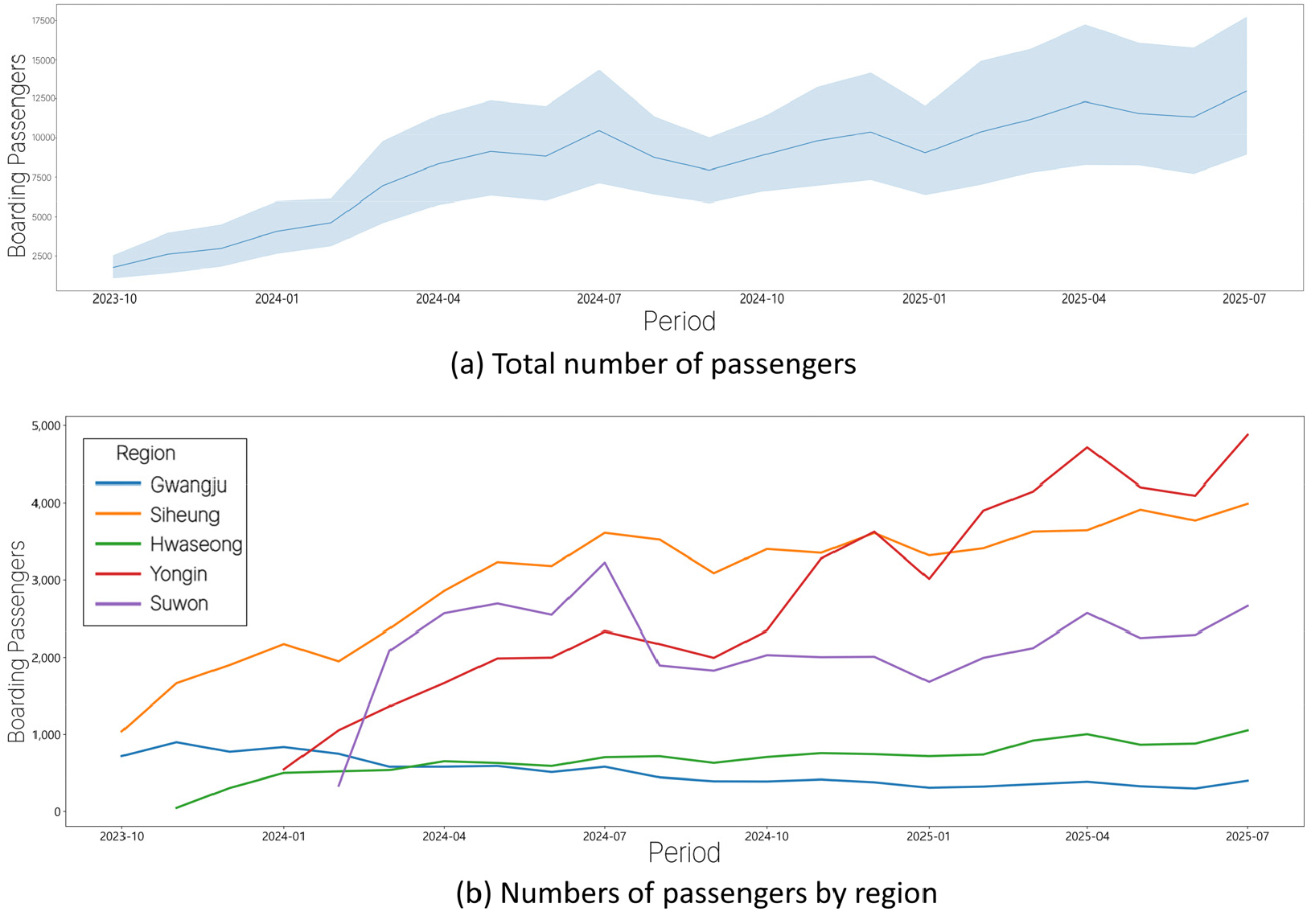Click the Yongin red legend line swatch
The image size is (1307, 924).
click(x=119, y=573)
